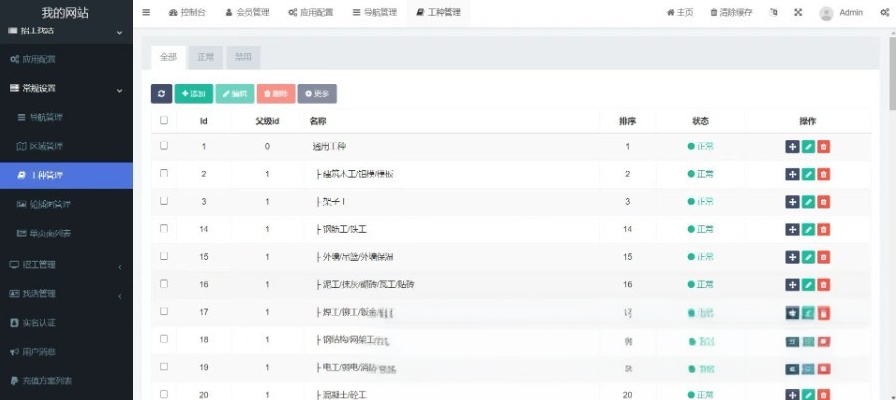Open the Admin user menu

(841, 13)
